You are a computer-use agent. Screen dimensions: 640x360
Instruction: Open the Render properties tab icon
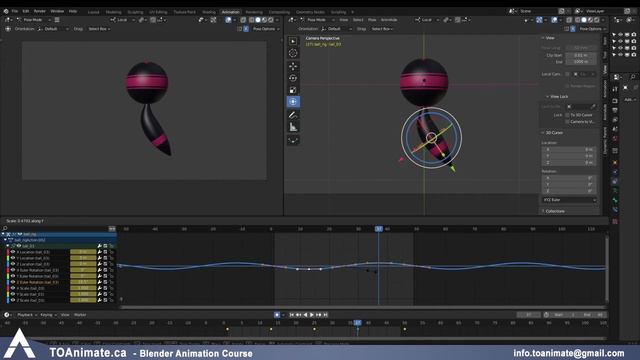tap(616, 100)
